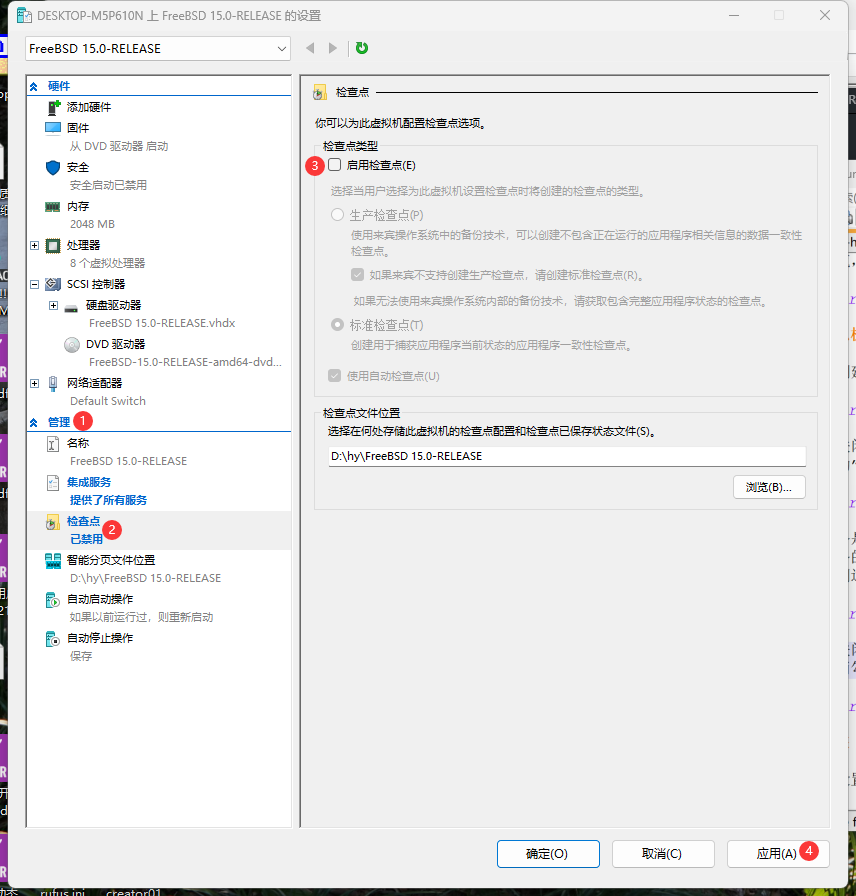856x896 pixels.
Task: Click 'Default Switch' under network adapter
Action: click(108, 401)
